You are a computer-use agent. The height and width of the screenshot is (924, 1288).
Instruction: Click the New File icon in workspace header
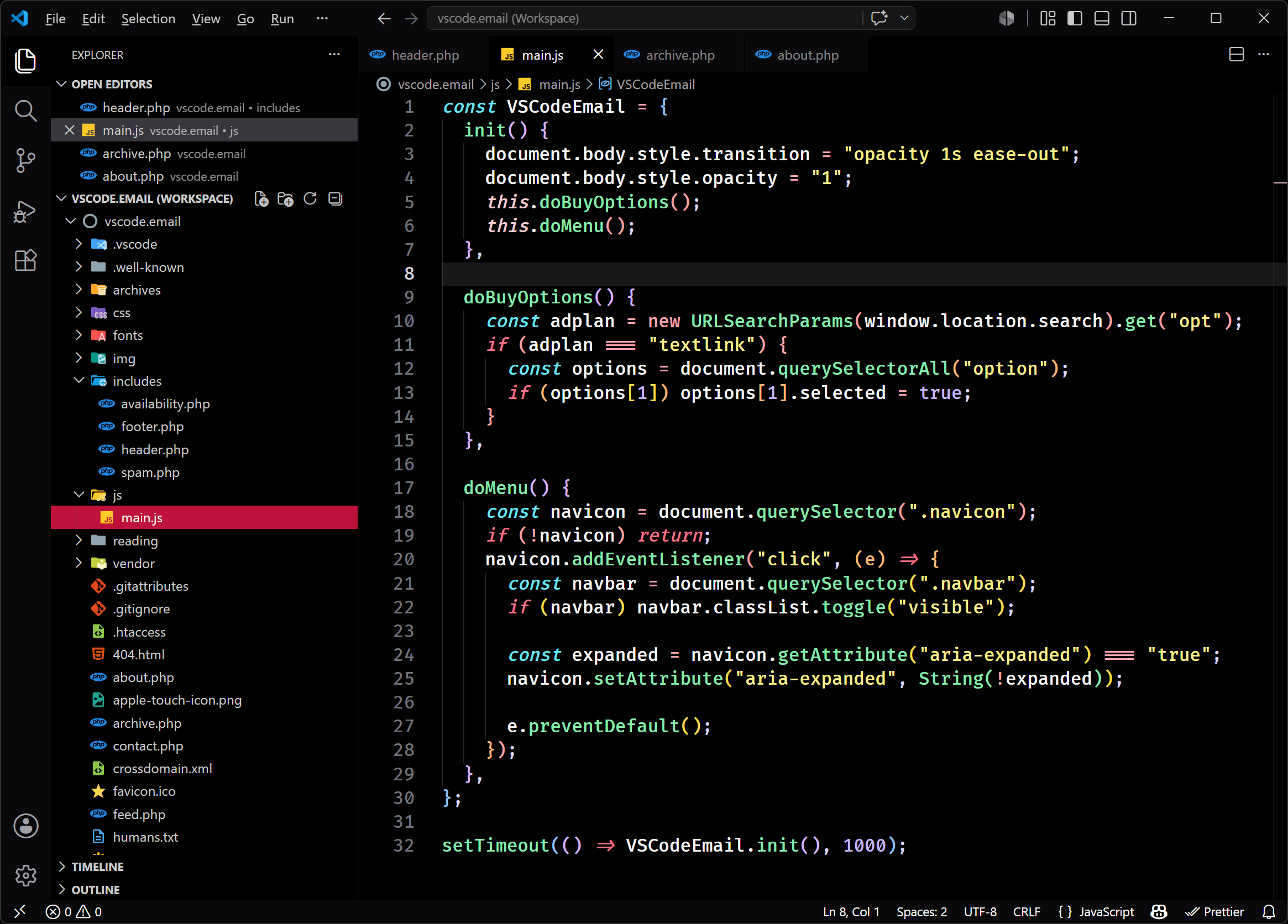[x=261, y=198]
